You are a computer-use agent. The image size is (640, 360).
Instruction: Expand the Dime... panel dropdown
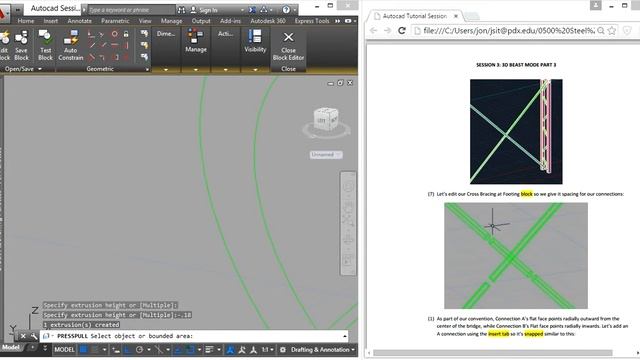tap(166, 70)
